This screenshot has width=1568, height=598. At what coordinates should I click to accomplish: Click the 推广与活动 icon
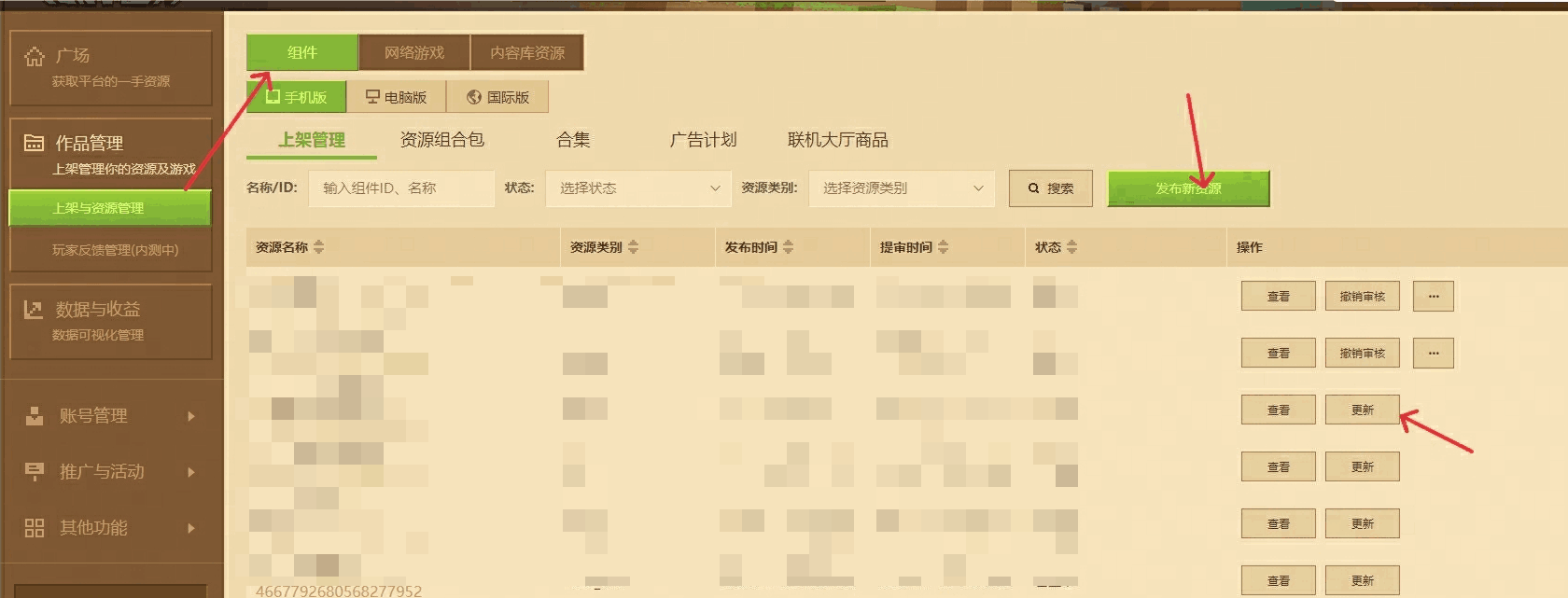(35, 472)
